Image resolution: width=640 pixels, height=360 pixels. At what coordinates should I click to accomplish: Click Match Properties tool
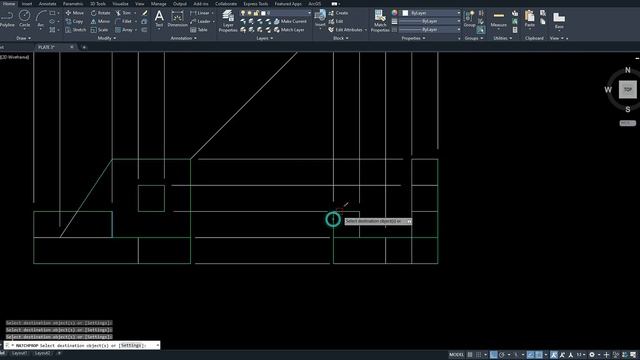click(x=380, y=21)
